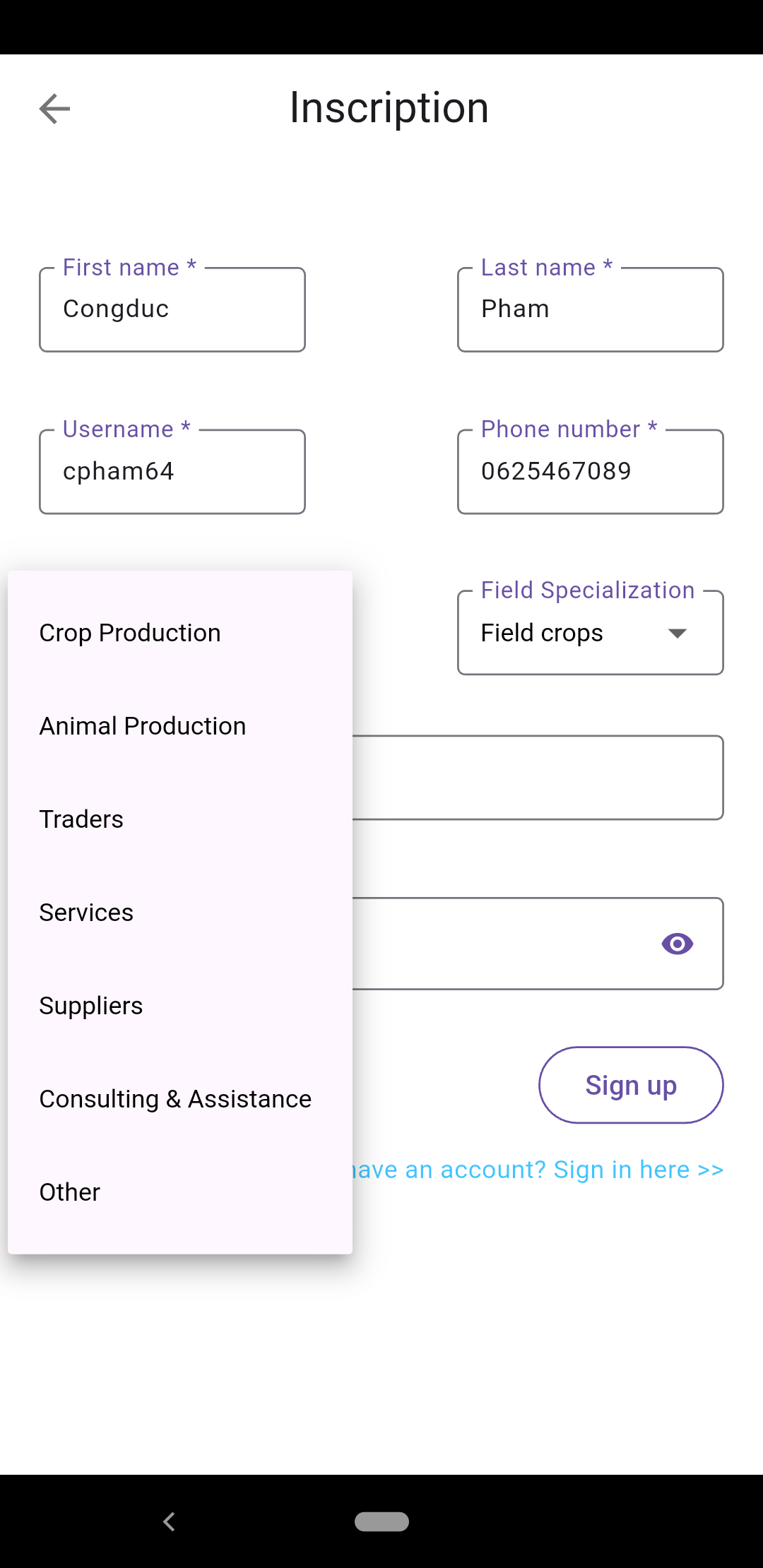Select Consulting & Assistance option

pos(175,1099)
